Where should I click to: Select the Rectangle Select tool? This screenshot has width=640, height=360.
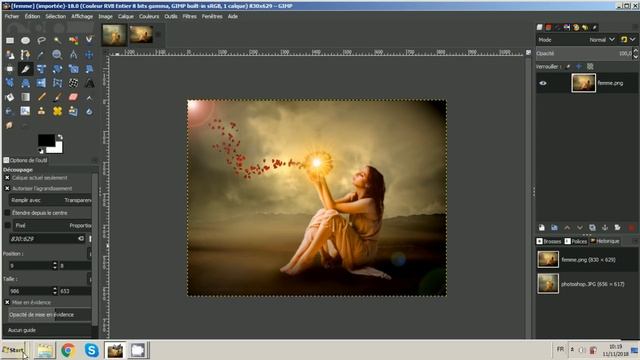tap(10, 40)
